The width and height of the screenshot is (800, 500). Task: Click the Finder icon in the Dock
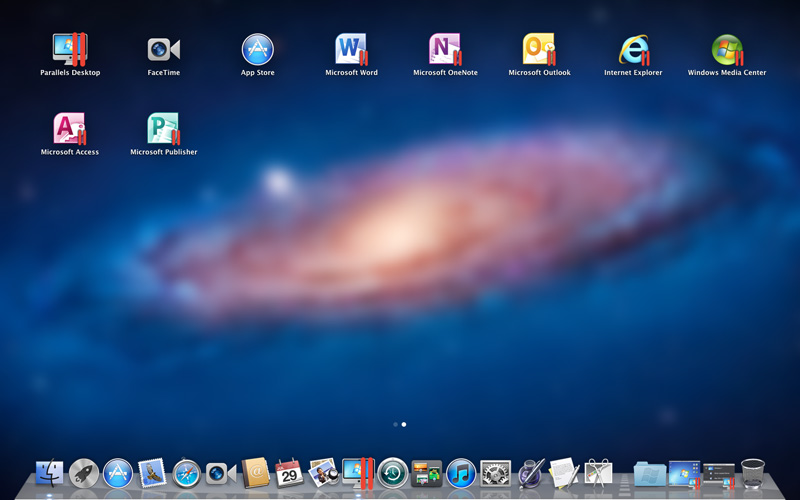(49, 473)
